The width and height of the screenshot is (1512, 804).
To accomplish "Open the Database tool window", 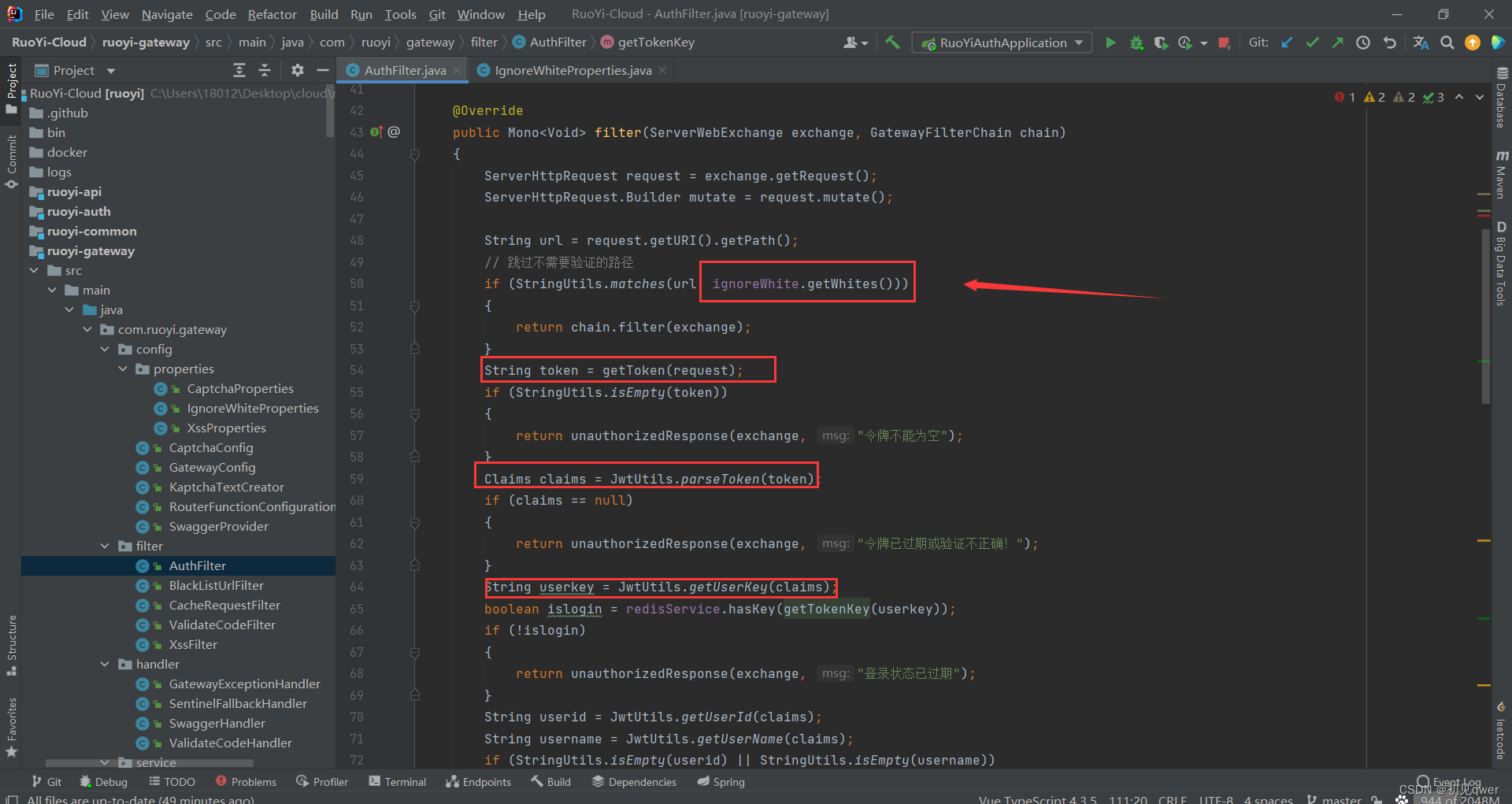I will point(1502,98).
